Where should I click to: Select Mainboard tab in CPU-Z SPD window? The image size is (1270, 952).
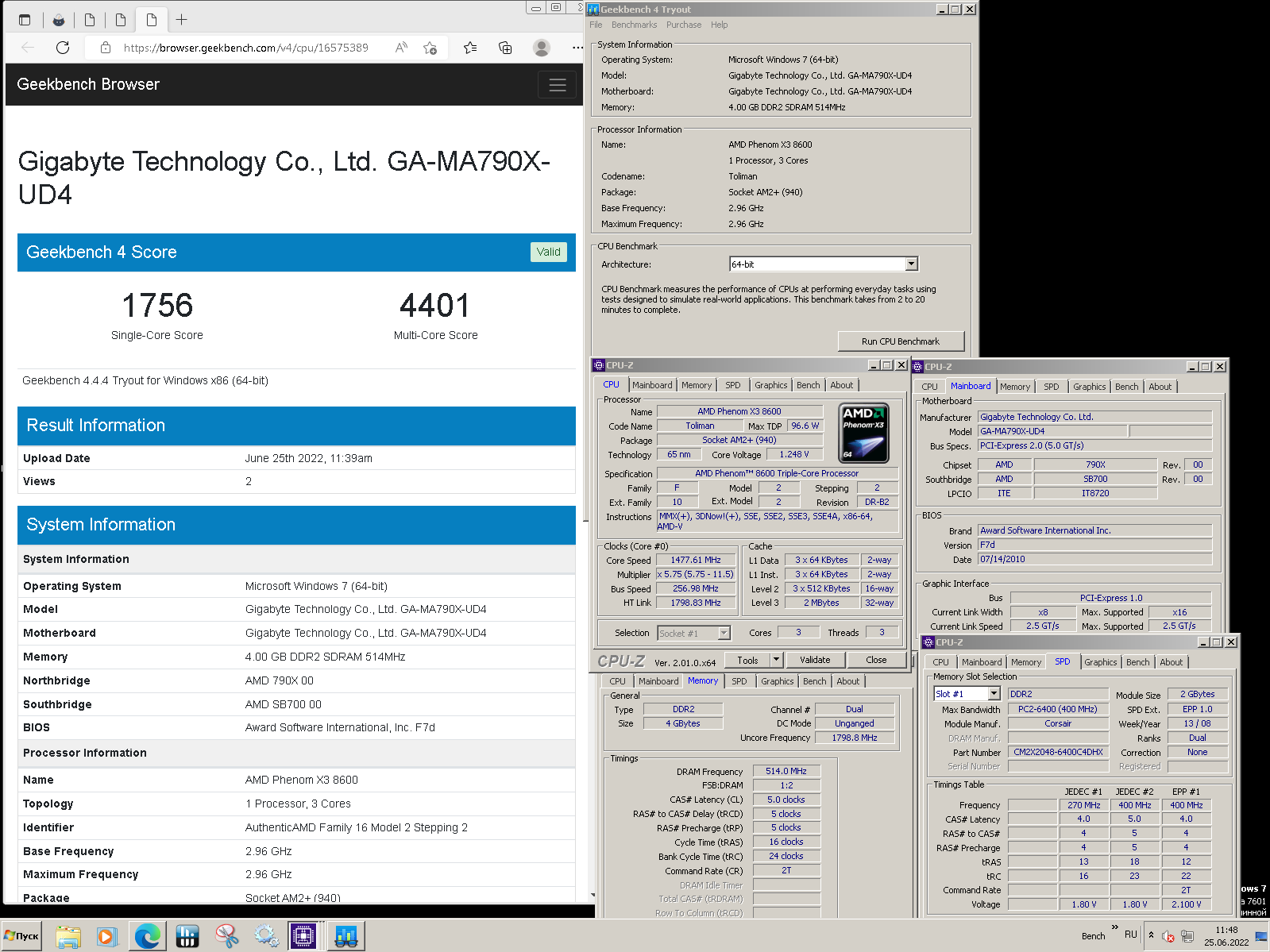(981, 662)
